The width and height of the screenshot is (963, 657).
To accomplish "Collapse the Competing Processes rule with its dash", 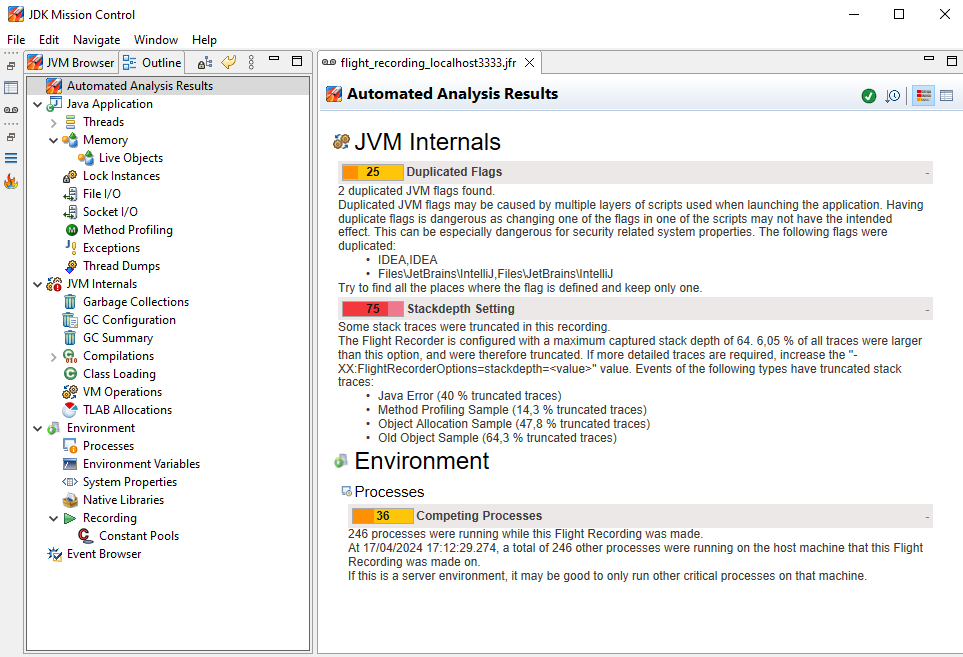I will tap(927, 516).
